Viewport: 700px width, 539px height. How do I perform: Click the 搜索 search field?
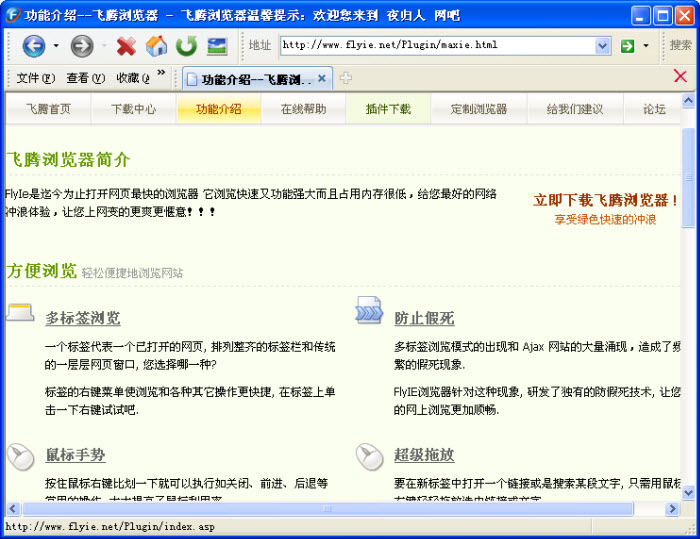coord(680,45)
